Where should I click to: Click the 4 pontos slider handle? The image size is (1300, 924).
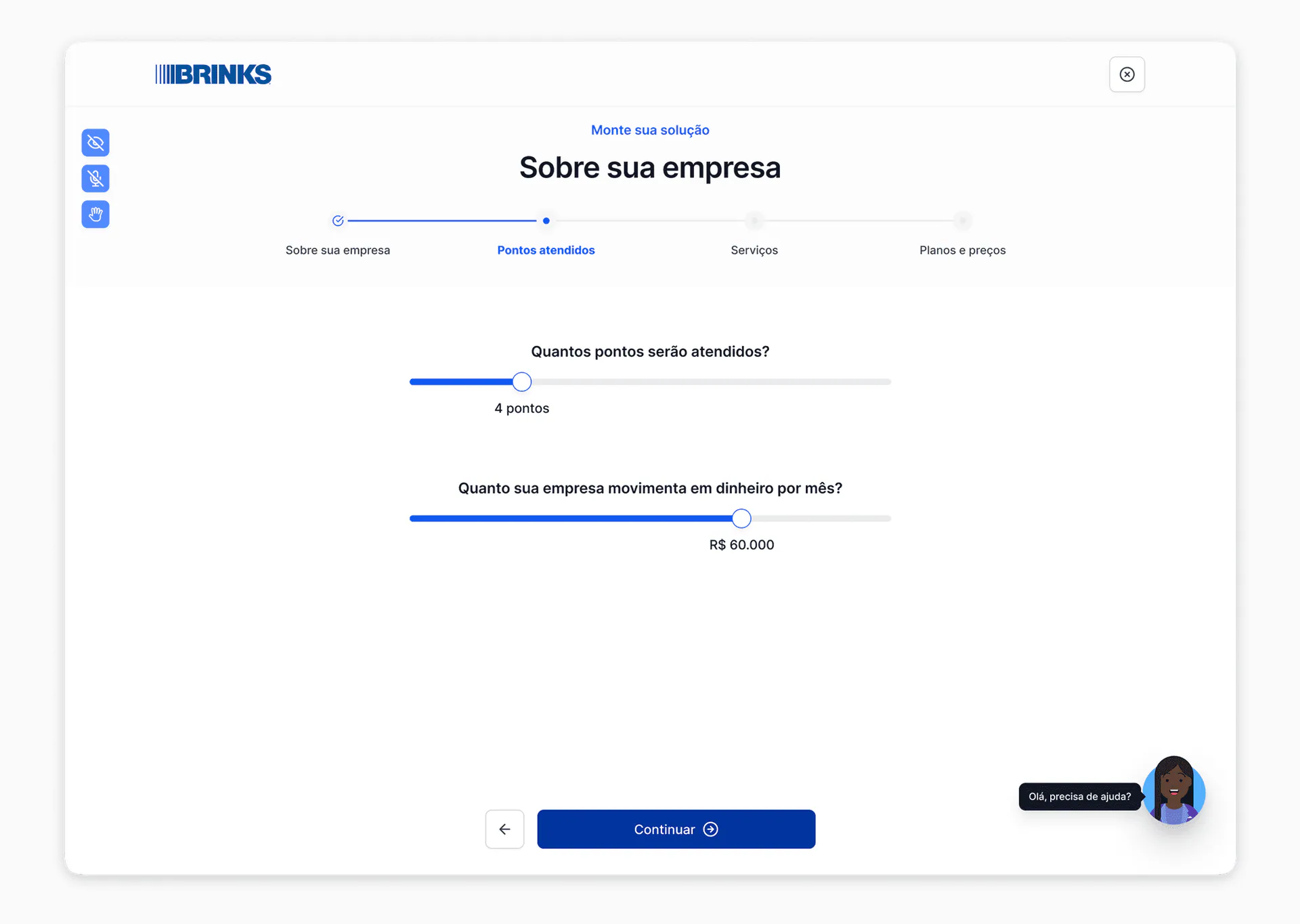click(521, 382)
